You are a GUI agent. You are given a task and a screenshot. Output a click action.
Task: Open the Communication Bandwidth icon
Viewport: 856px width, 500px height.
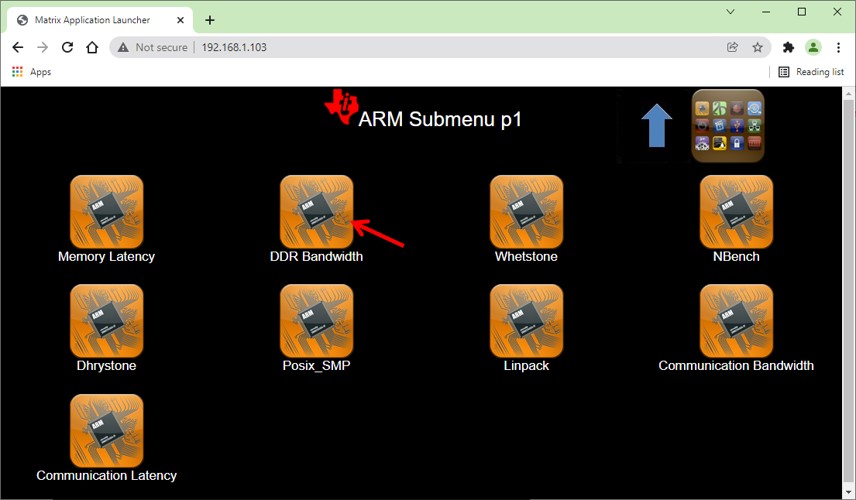(736, 321)
